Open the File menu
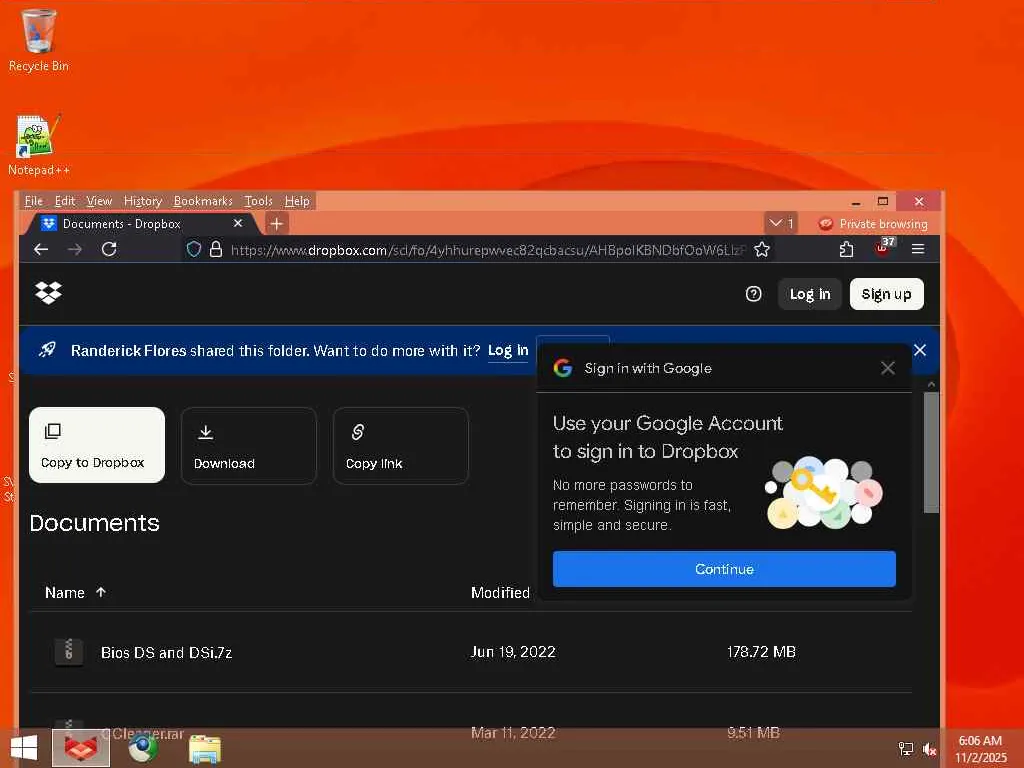The image size is (1024, 768). tap(33, 201)
